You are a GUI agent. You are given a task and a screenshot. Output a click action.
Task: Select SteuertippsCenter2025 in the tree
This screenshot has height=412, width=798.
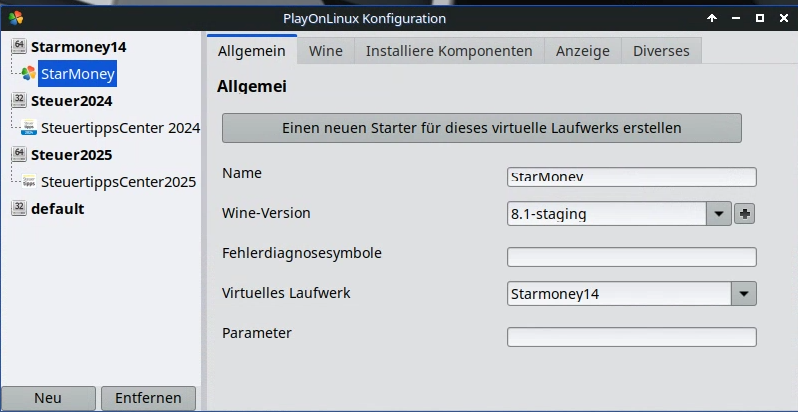coord(119,182)
